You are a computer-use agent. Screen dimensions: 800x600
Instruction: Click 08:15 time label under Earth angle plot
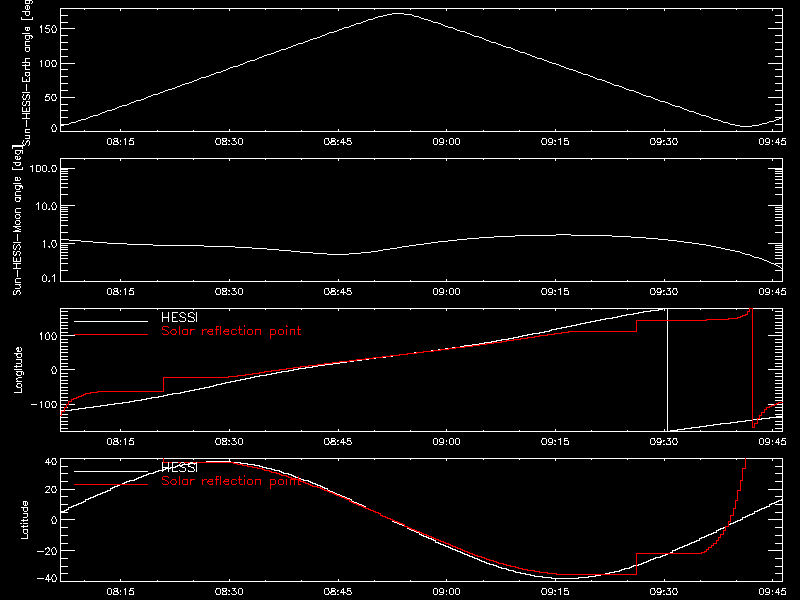(x=120, y=142)
